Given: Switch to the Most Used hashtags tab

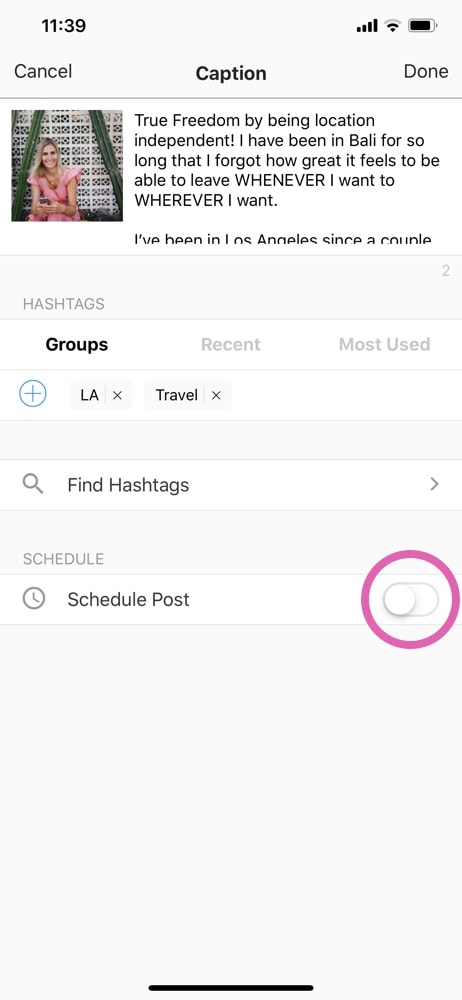Looking at the screenshot, I should [x=384, y=344].
